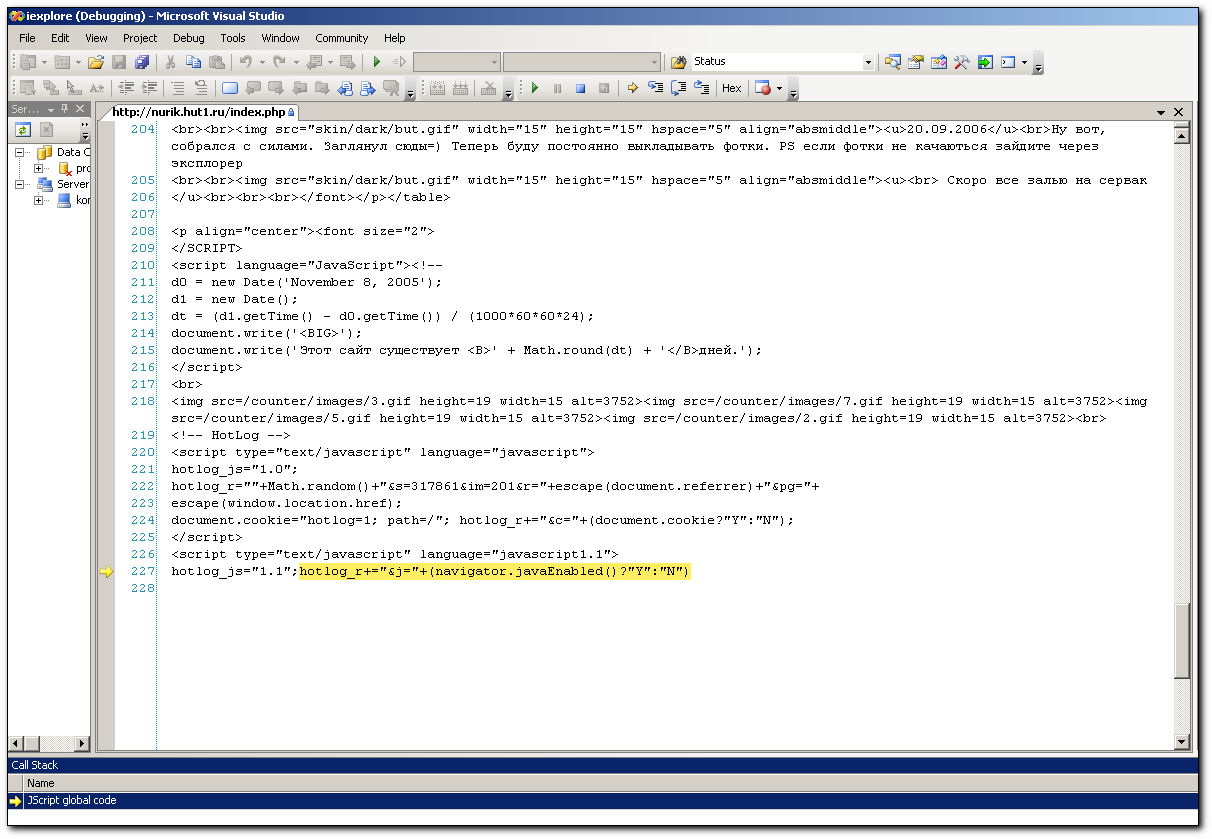Click the Step Out icon
This screenshot has height=839, width=1212.
point(702,88)
